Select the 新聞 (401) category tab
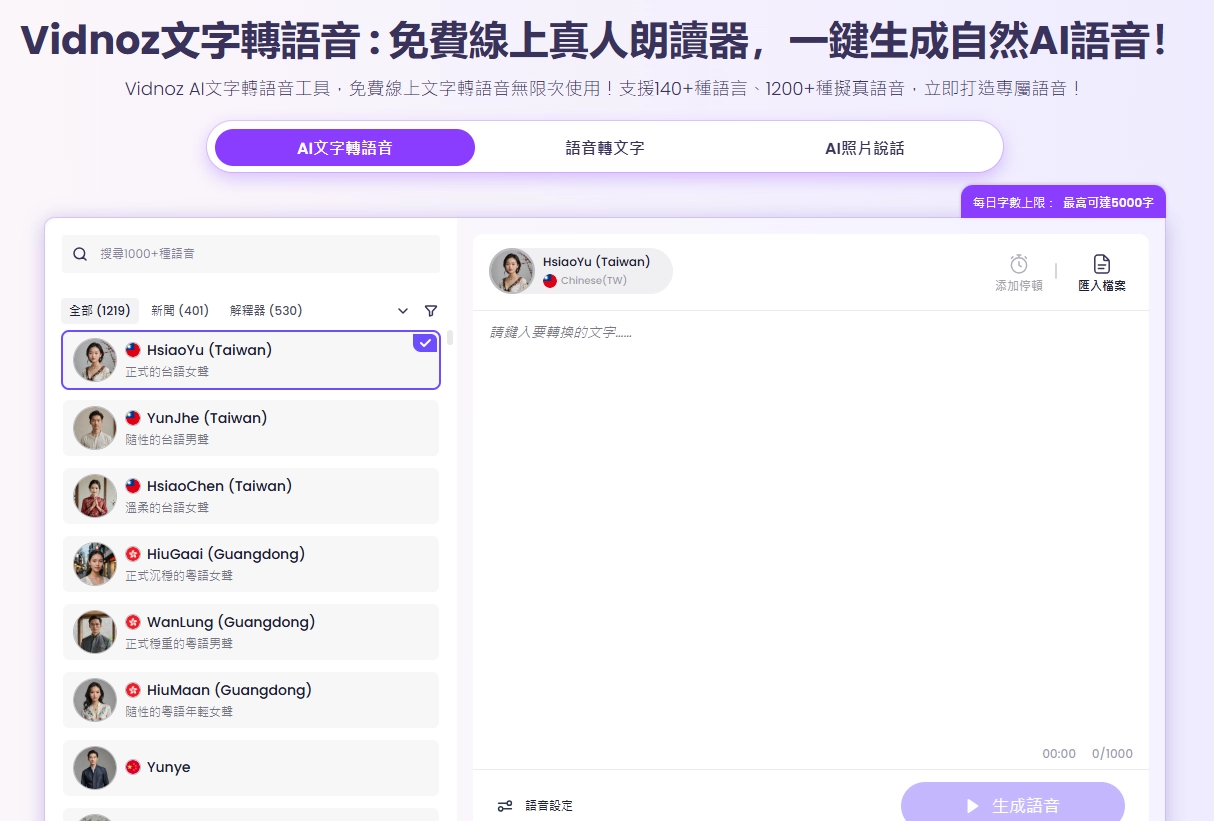Image resolution: width=1214 pixels, height=821 pixels. [180, 311]
